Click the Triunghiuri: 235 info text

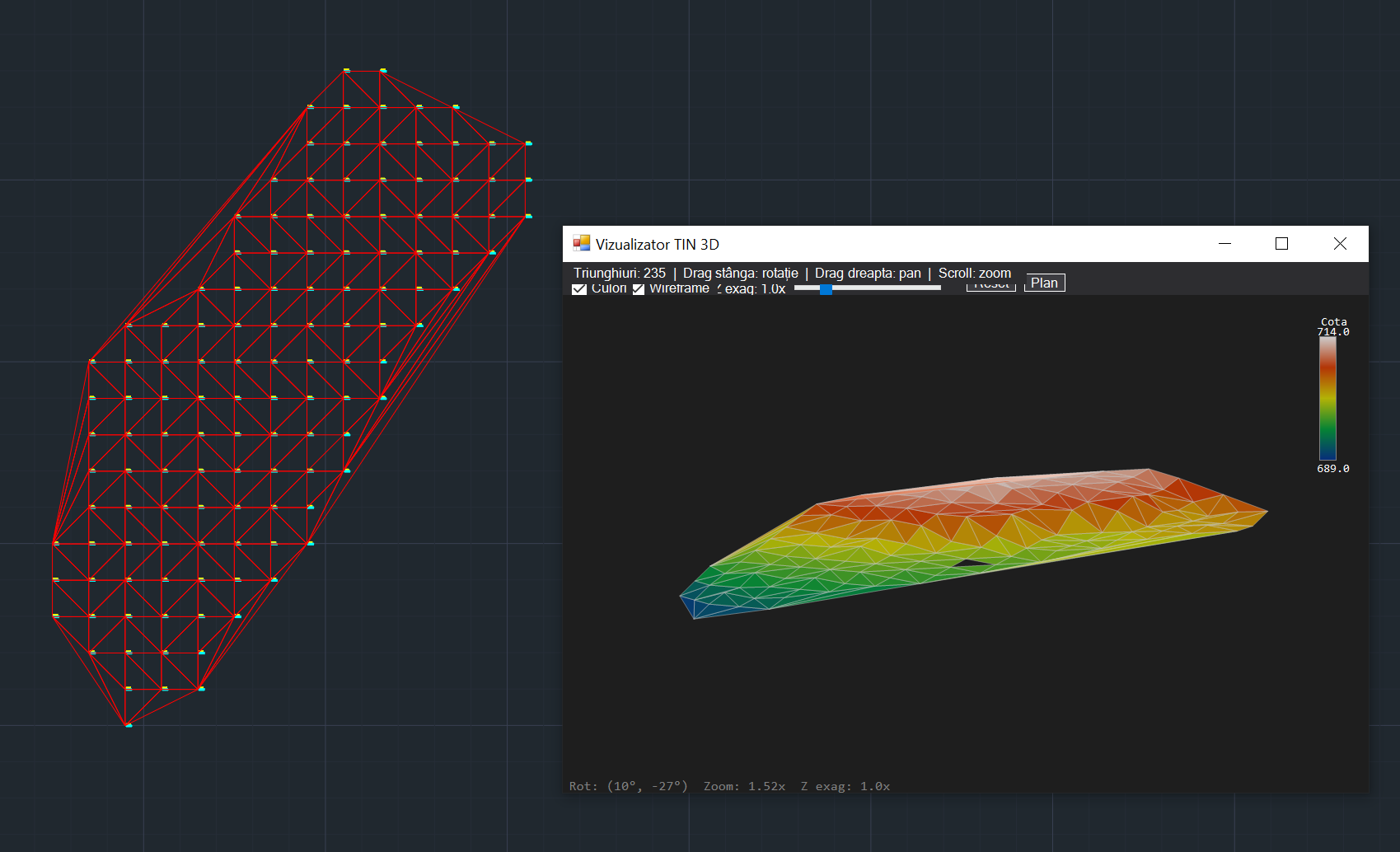[x=619, y=273]
